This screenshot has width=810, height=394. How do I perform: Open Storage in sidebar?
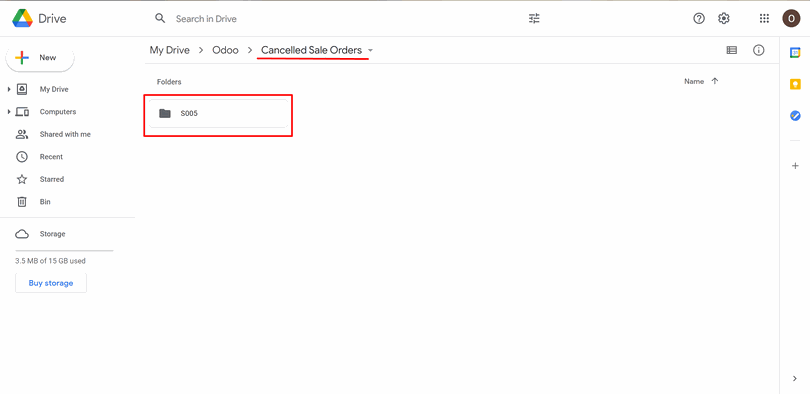[x=52, y=234]
